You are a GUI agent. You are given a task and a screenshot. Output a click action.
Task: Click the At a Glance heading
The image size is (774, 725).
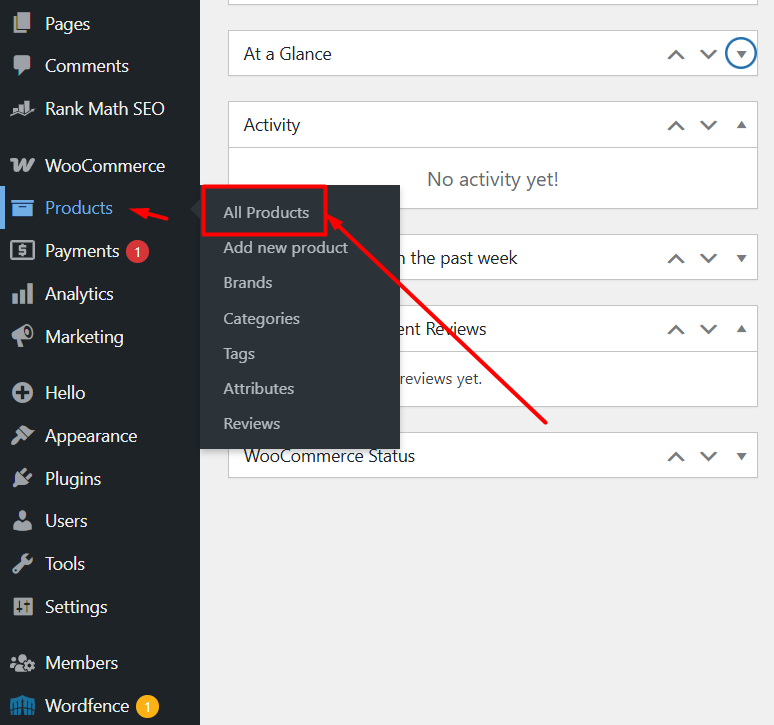pyautogui.click(x=287, y=54)
